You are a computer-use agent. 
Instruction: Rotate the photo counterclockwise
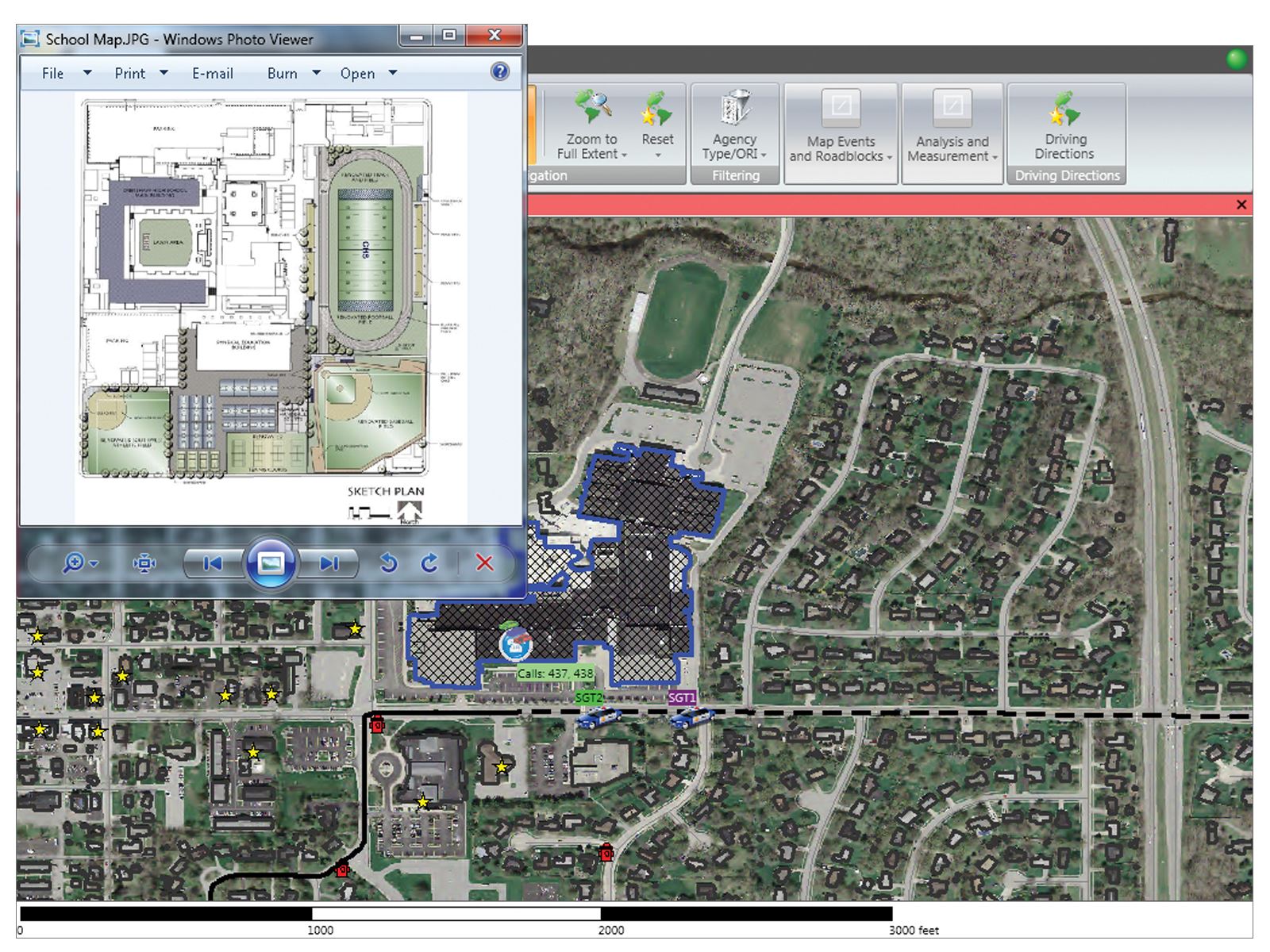388,563
